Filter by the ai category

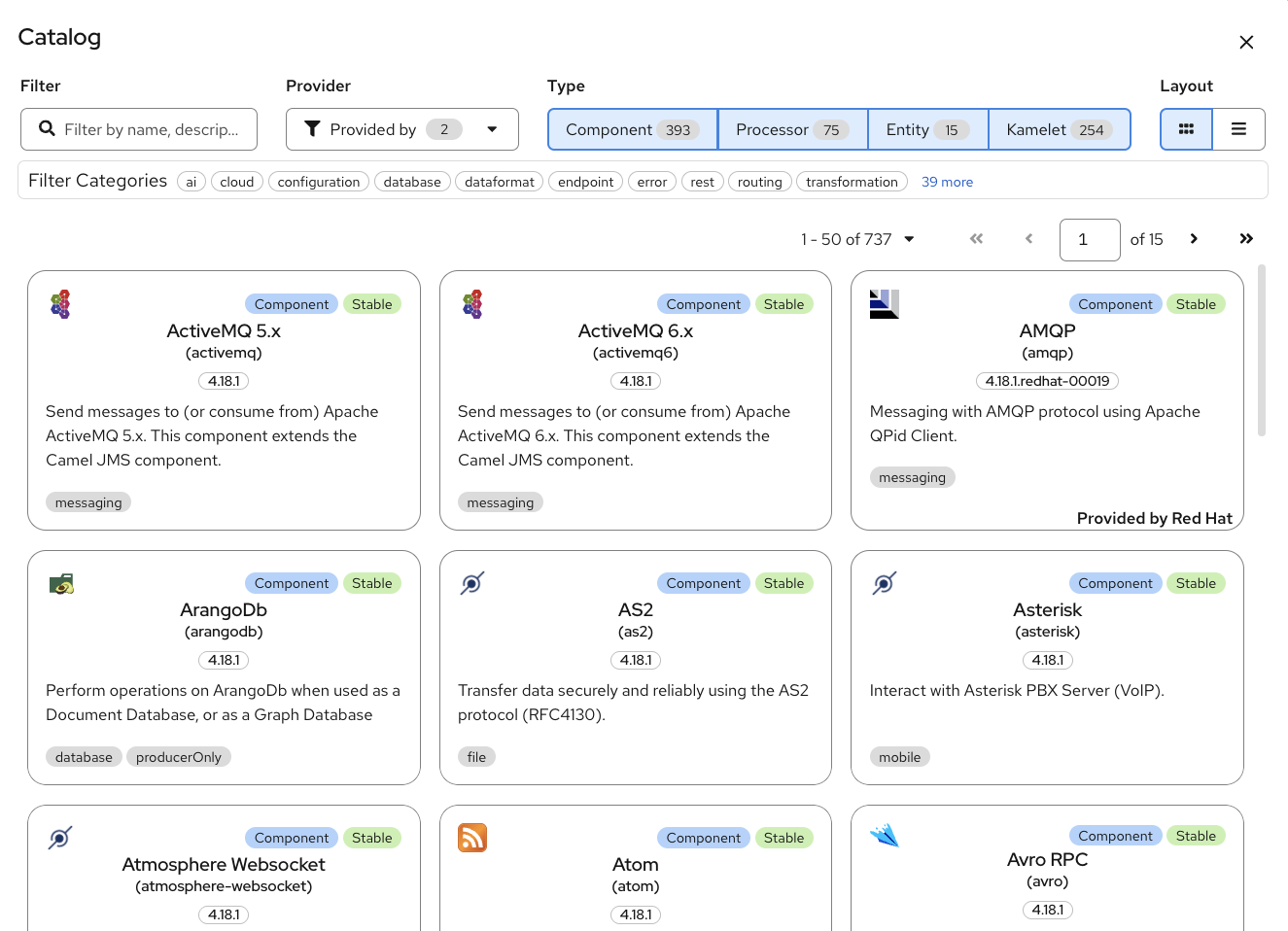click(191, 182)
